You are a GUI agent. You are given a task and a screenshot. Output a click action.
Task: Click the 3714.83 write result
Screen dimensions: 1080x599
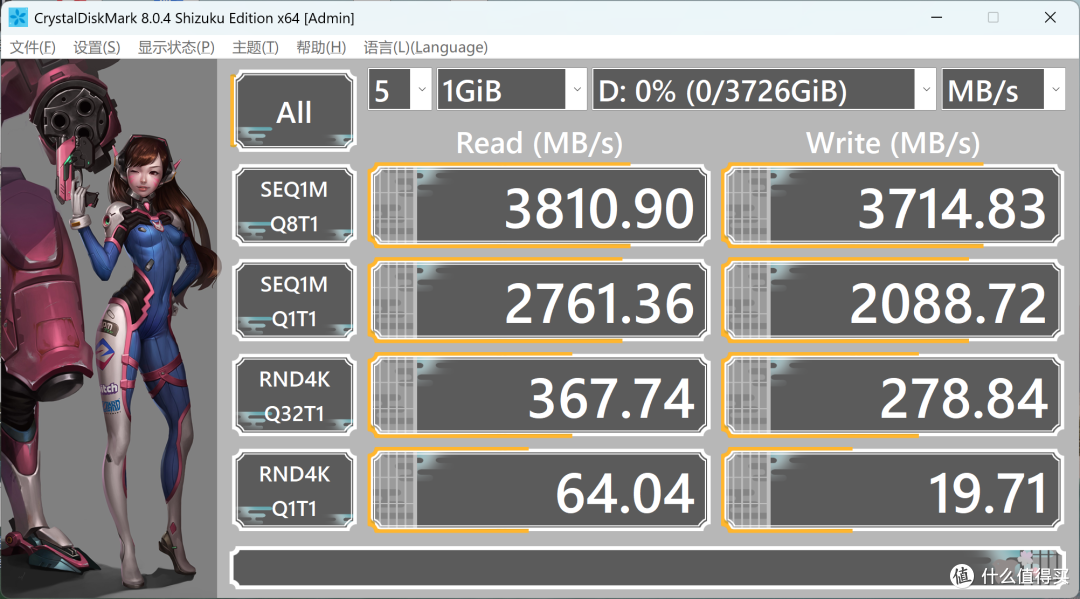pos(893,206)
